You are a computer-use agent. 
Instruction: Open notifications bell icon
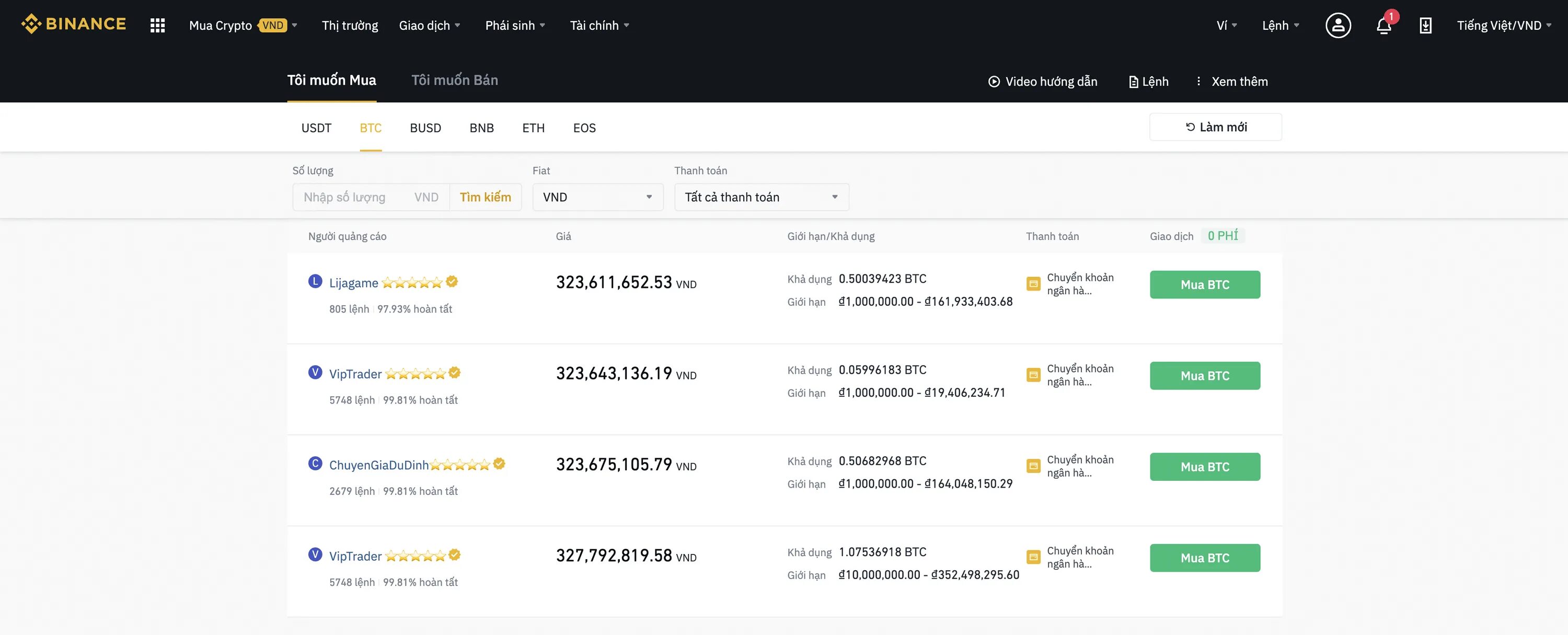1383,26
